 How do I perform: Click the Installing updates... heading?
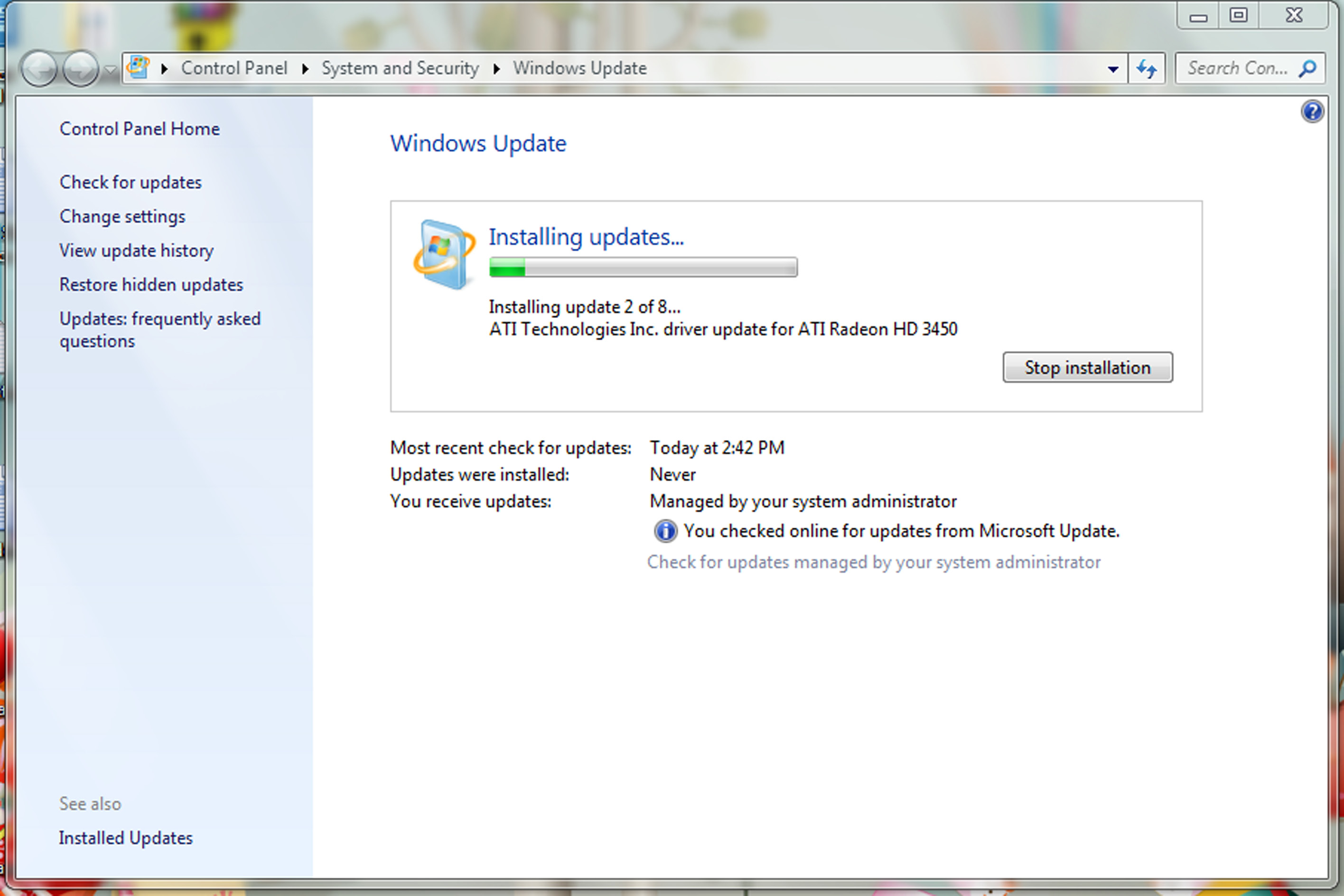586,237
